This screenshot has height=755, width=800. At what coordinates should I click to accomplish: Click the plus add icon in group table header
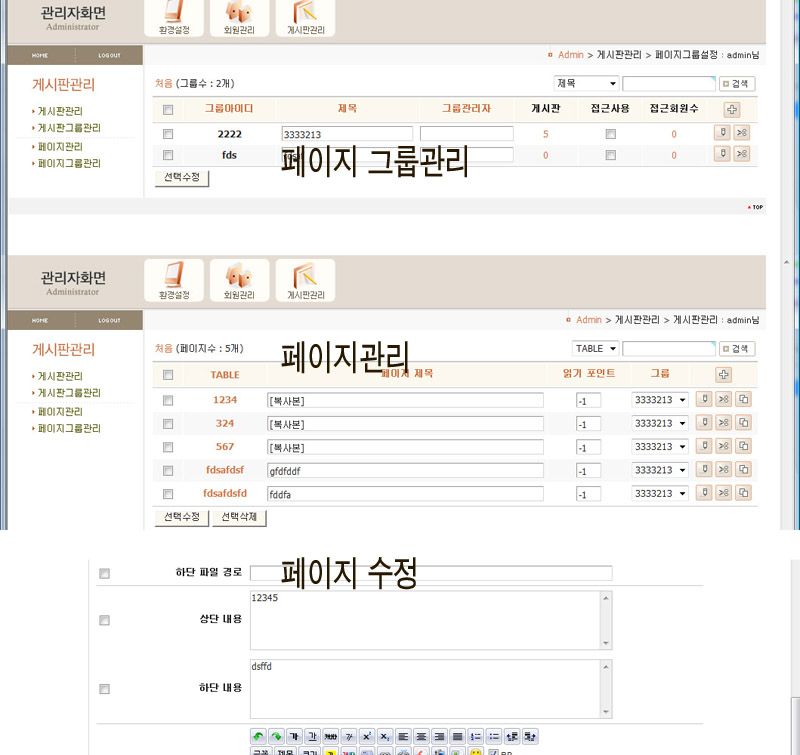pos(732,109)
